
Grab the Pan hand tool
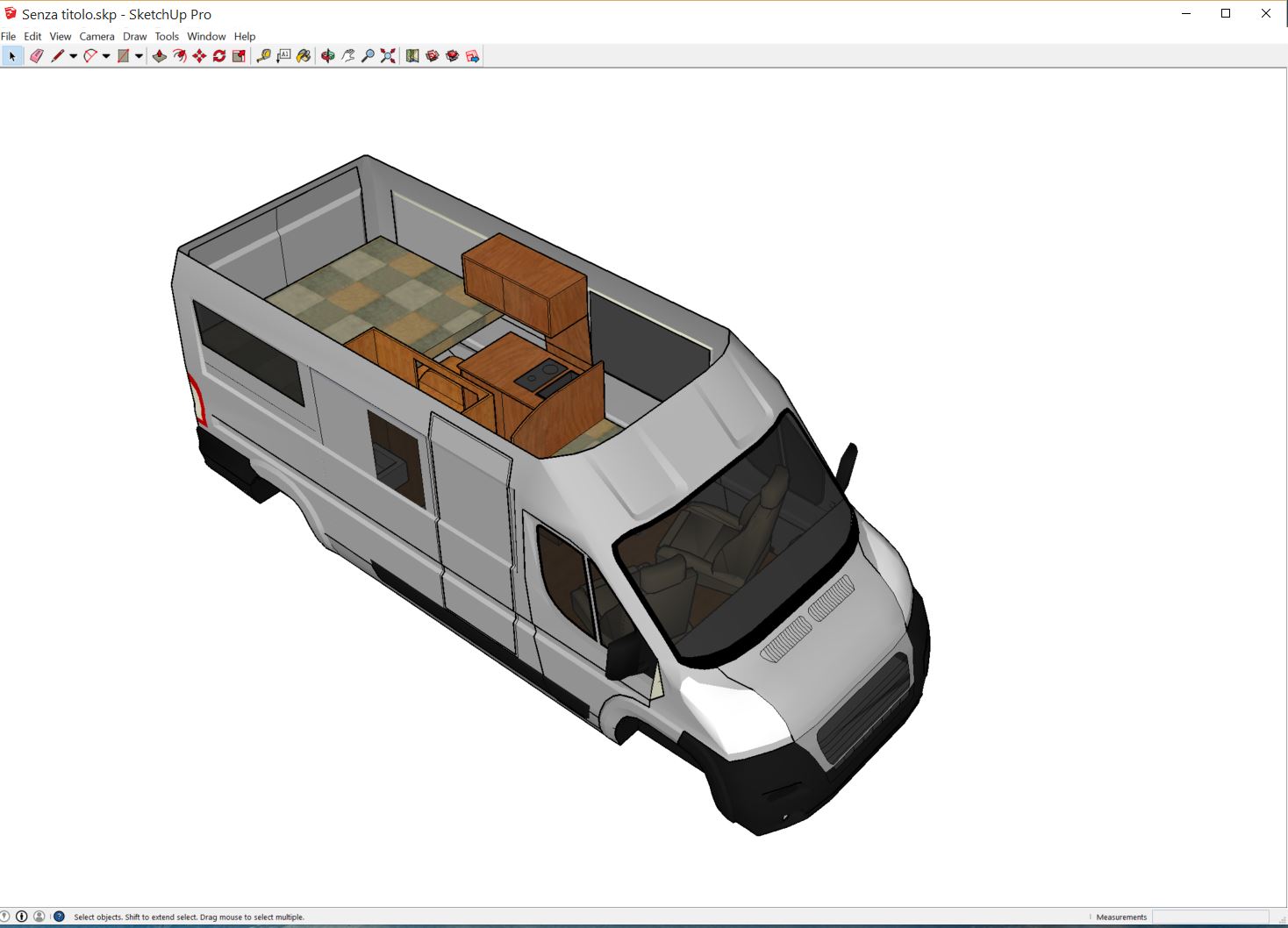pos(348,55)
